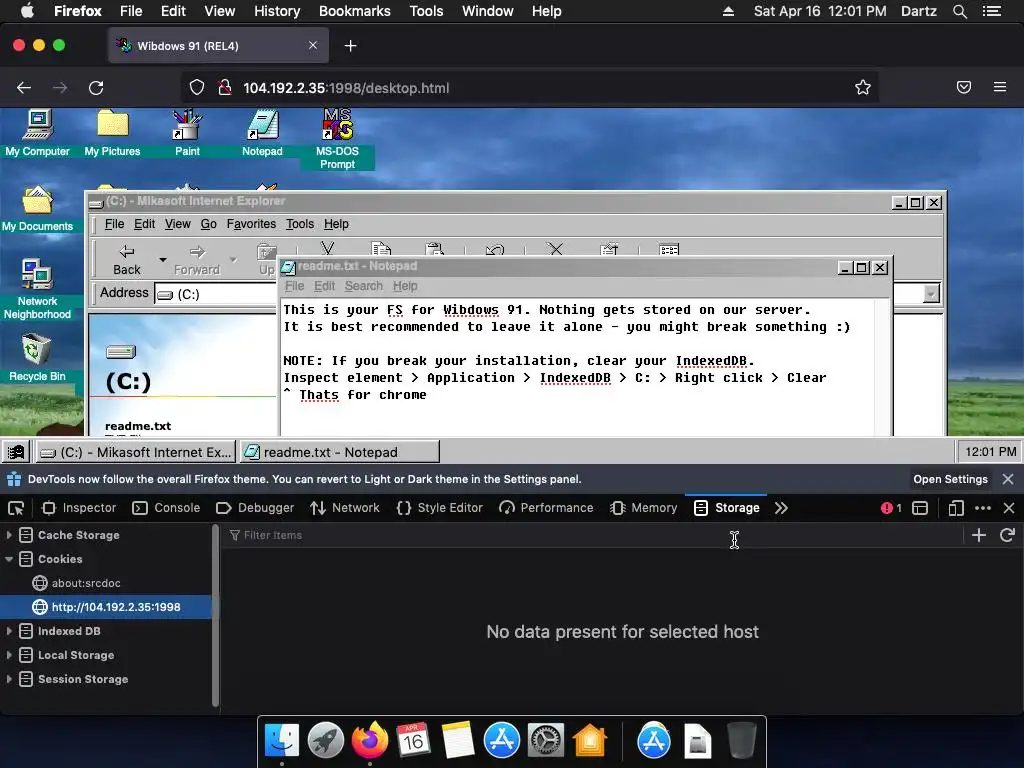Viewport: 1024px width, 768px height.
Task: Open Firefox application hamburger menu
Action: (1000, 87)
